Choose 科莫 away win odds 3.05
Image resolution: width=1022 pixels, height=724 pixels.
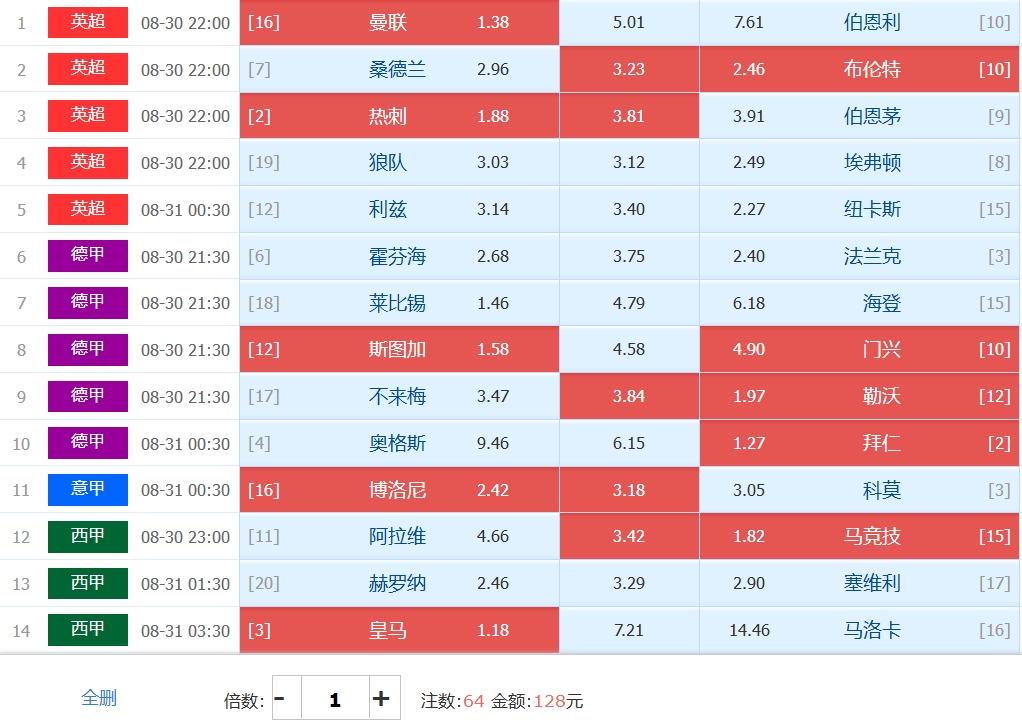pos(859,490)
